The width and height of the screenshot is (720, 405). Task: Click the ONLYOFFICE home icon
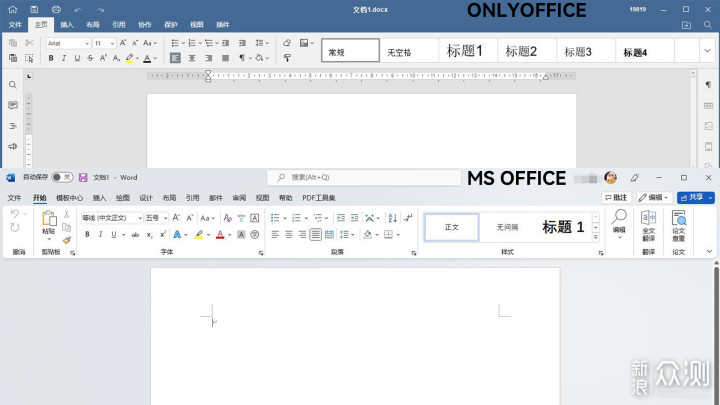point(12,9)
